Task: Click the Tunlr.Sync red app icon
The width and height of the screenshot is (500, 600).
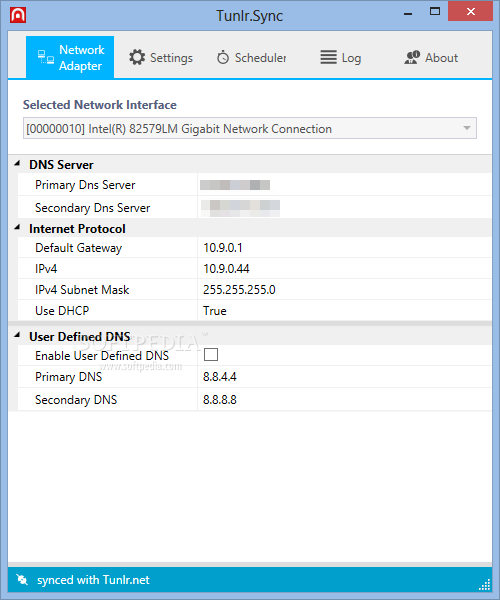Action: point(18,15)
